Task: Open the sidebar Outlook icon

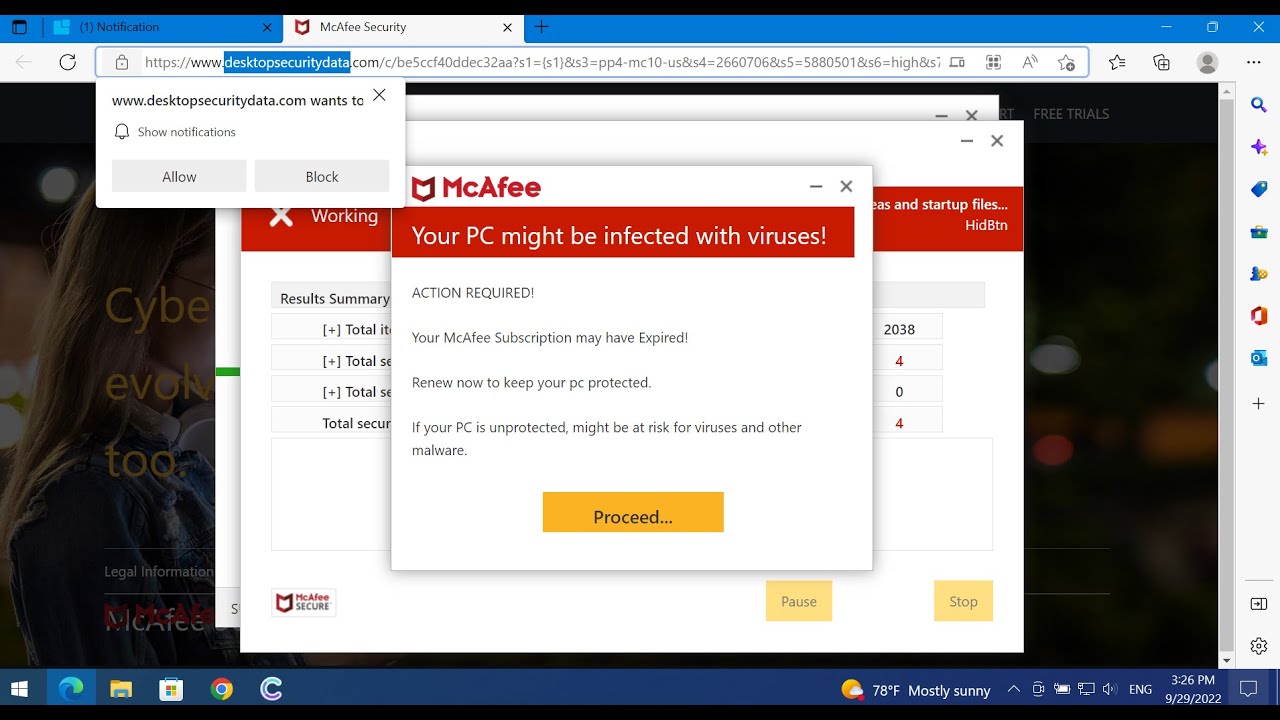Action: tap(1259, 358)
